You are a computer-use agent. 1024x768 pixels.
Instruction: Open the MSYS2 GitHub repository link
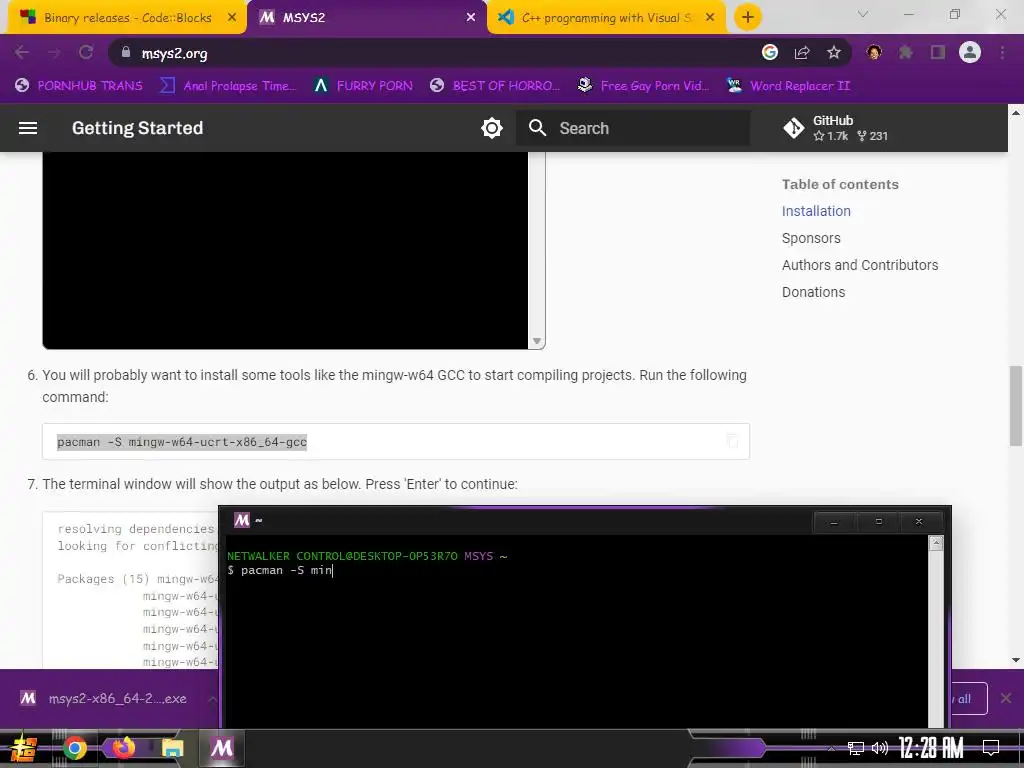(836, 128)
